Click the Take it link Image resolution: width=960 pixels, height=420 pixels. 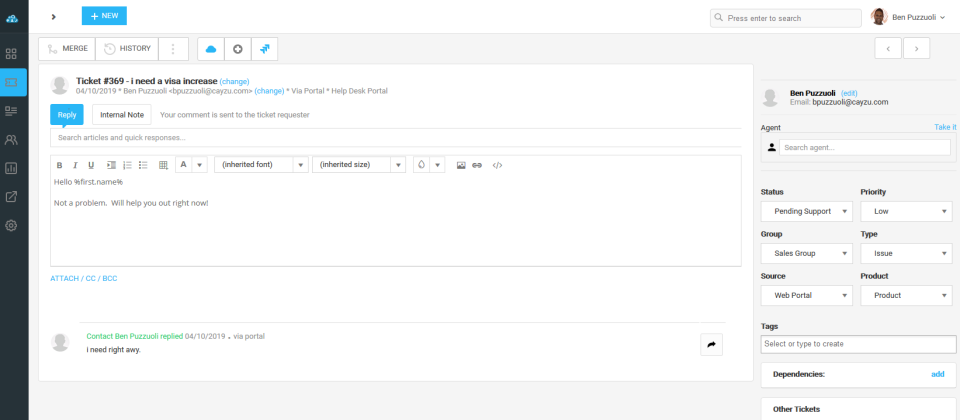[945, 127]
